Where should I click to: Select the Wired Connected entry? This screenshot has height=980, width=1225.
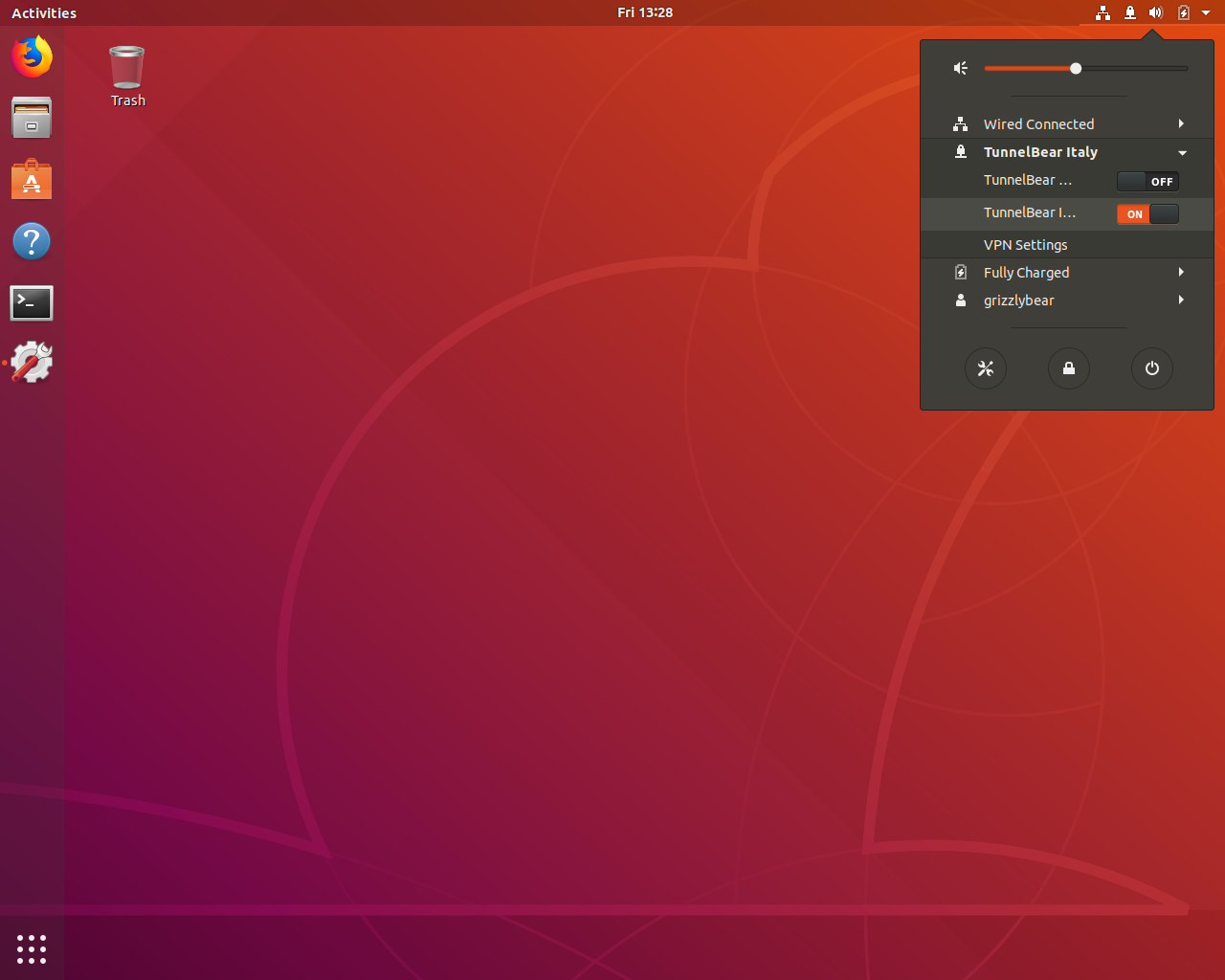tap(1067, 124)
